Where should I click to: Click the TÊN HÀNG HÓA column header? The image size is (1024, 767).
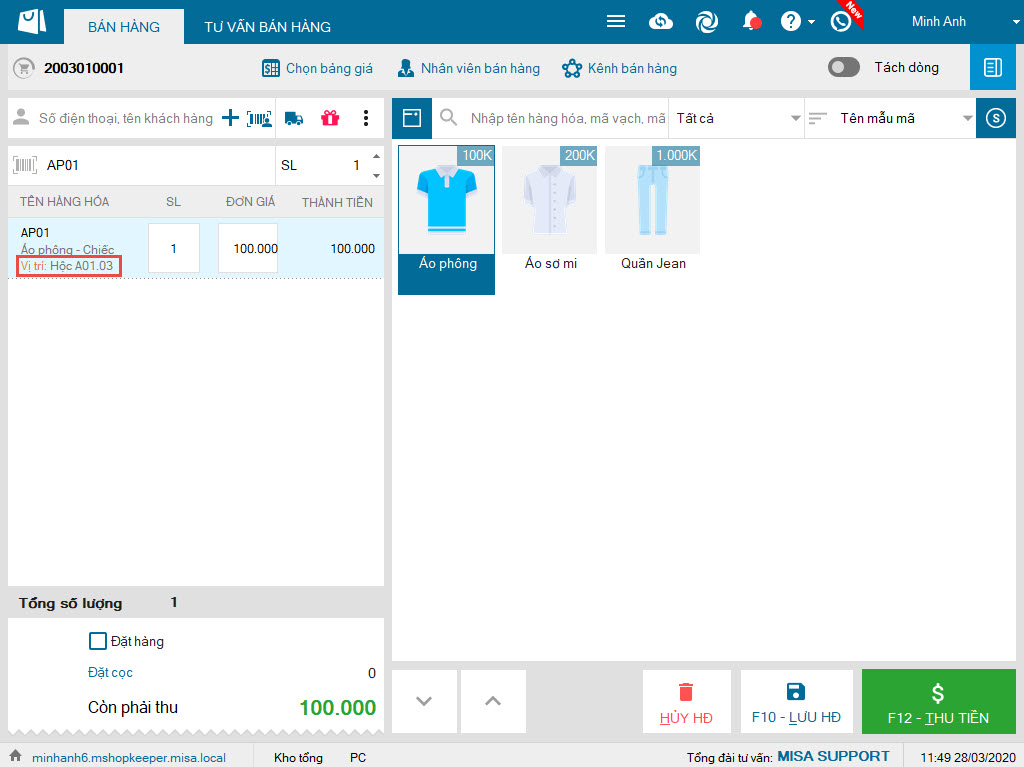tap(64, 202)
